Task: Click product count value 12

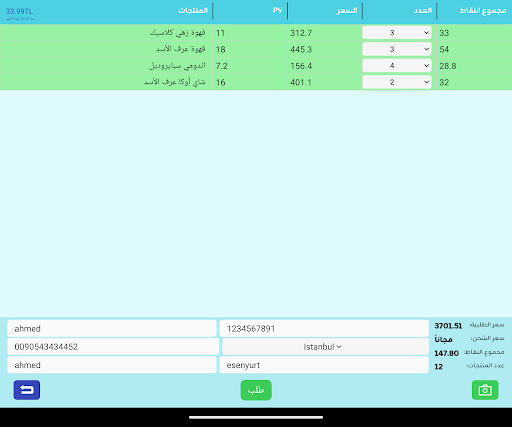Action: click(x=439, y=367)
